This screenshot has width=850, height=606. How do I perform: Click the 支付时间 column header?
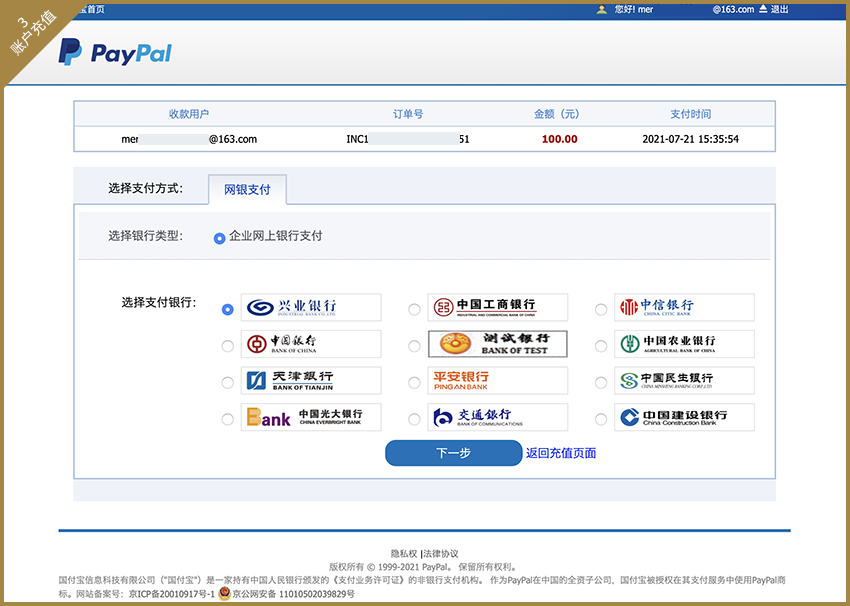point(691,114)
